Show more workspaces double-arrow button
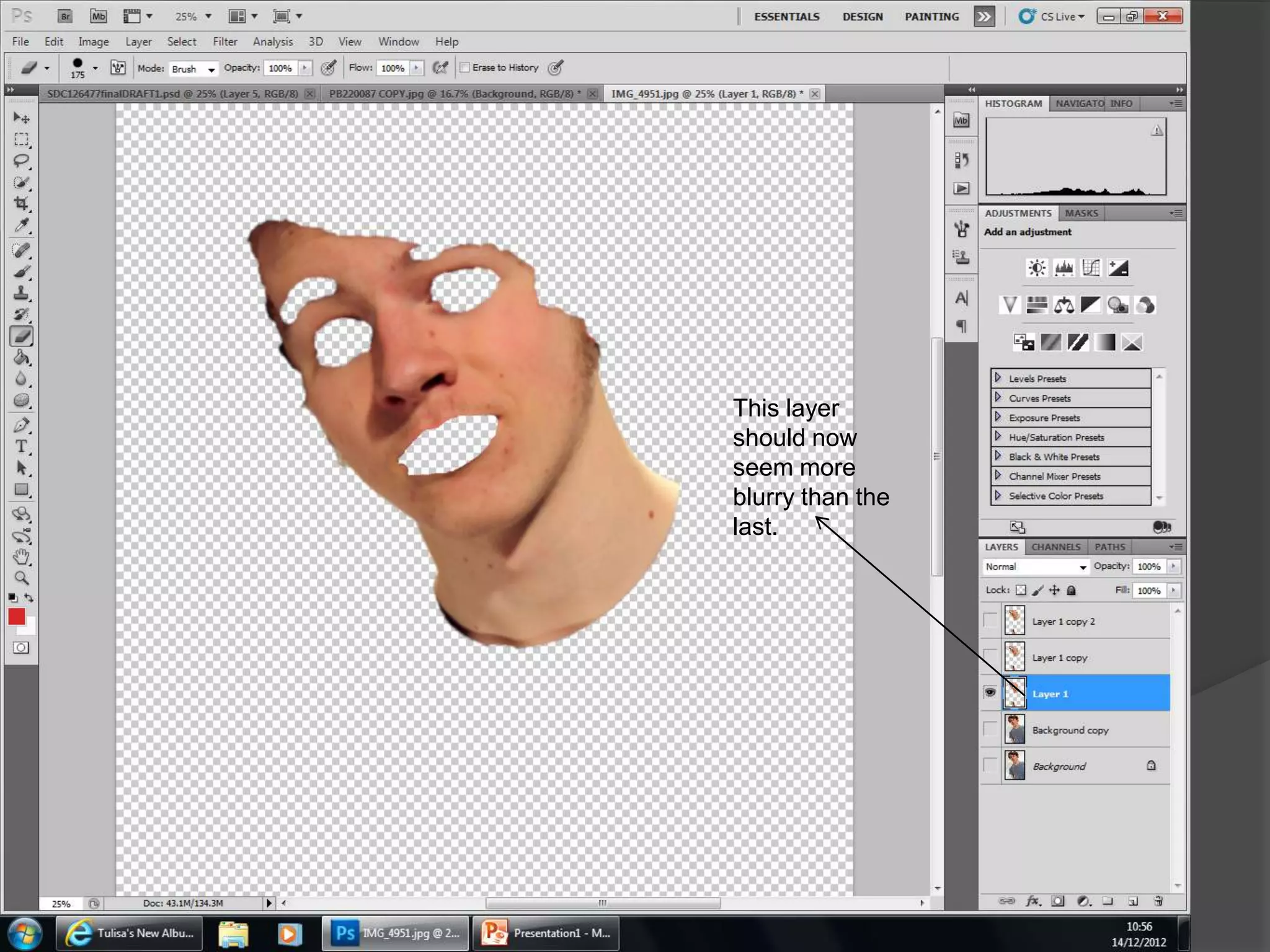 [984, 17]
